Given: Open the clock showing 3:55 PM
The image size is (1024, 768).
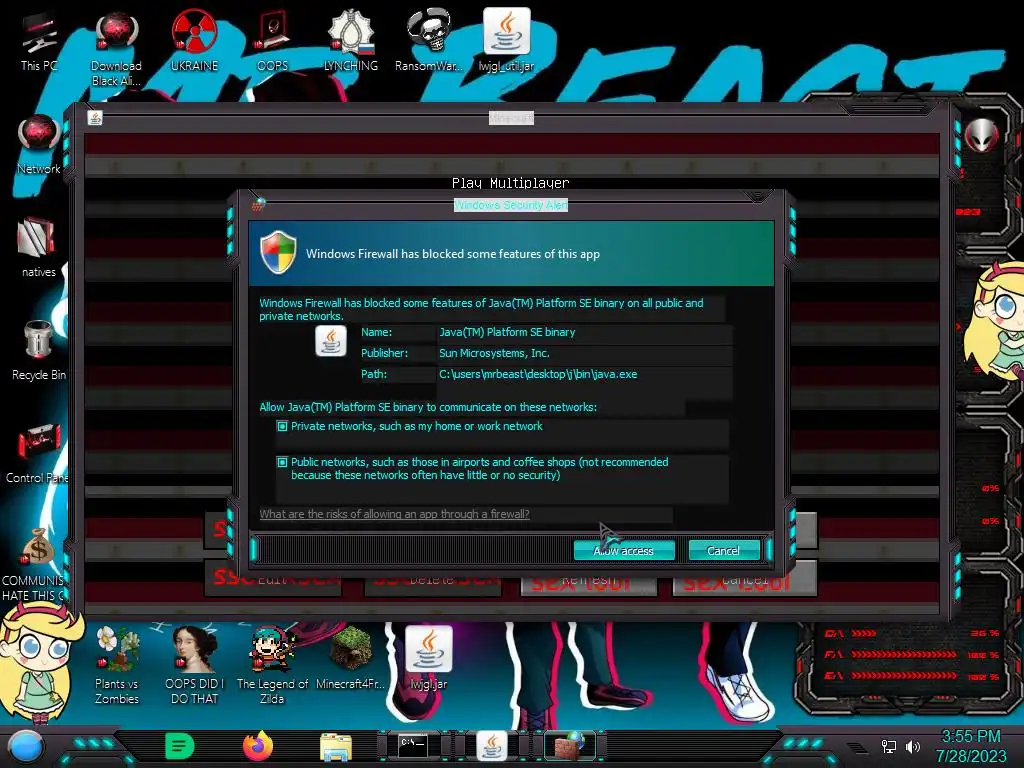Looking at the screenshot, I should (970, 737).
